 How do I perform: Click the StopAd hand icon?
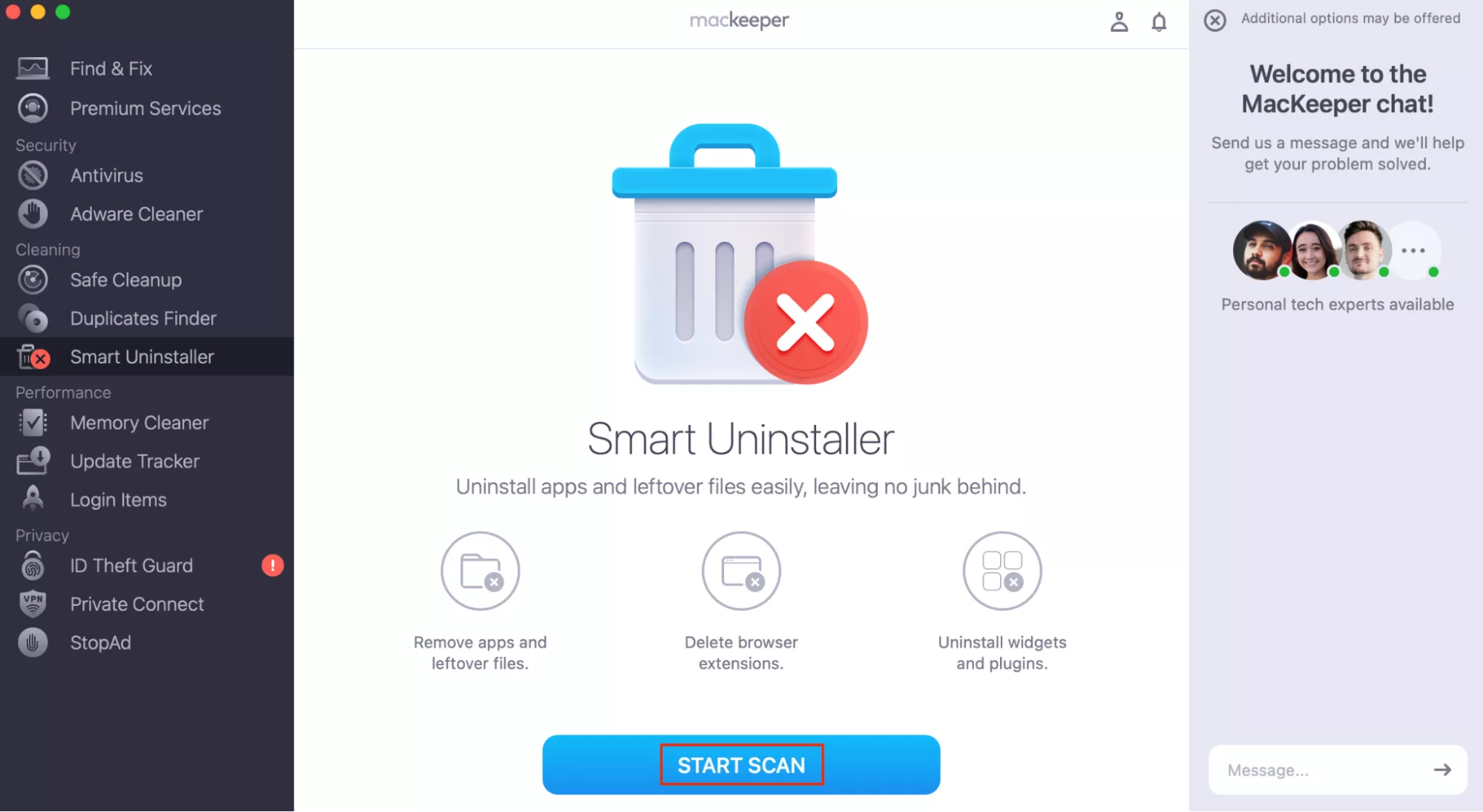(33, 643)
